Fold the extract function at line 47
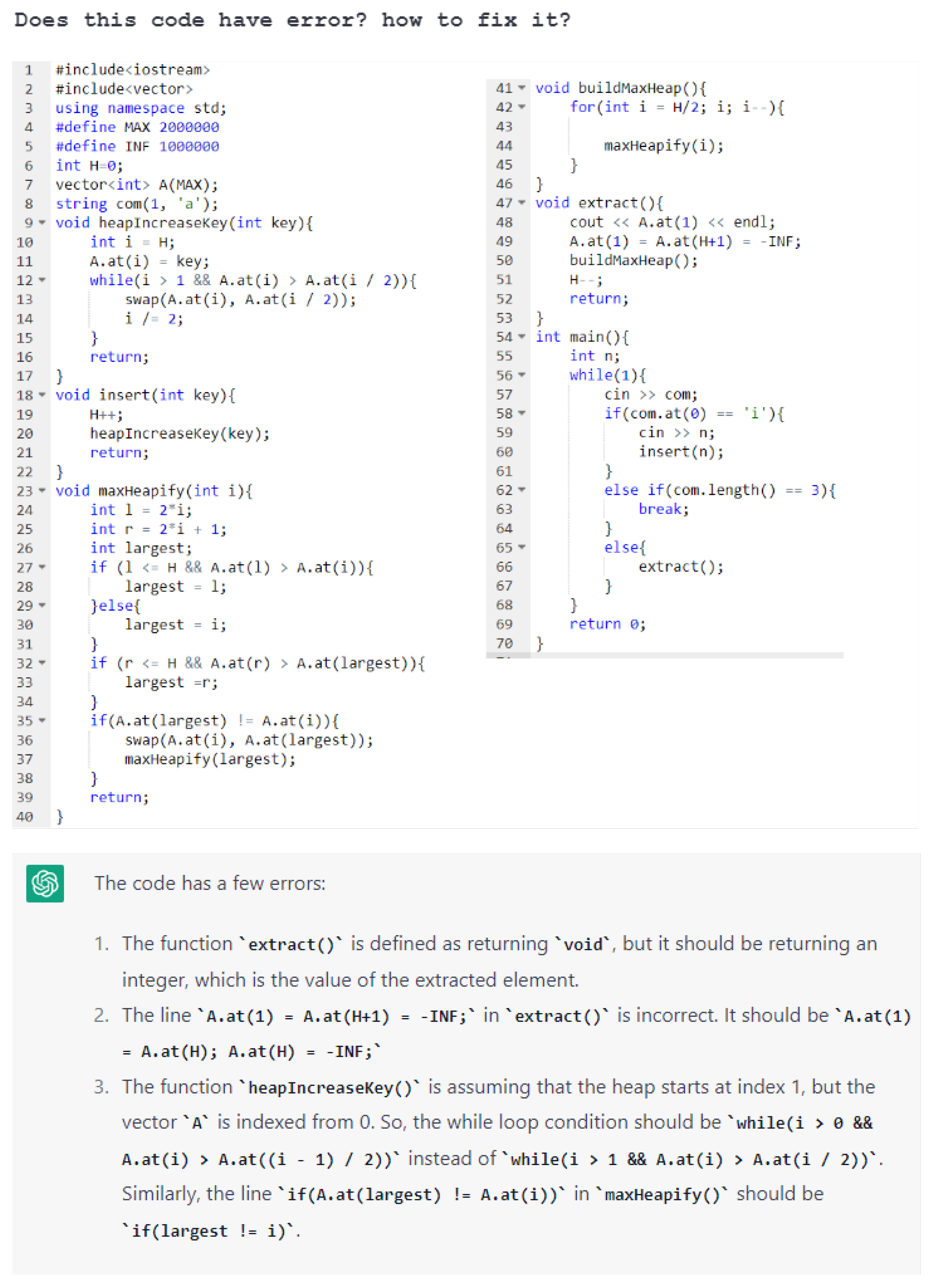Screen dimensions: 933x1288 [522, 203]
